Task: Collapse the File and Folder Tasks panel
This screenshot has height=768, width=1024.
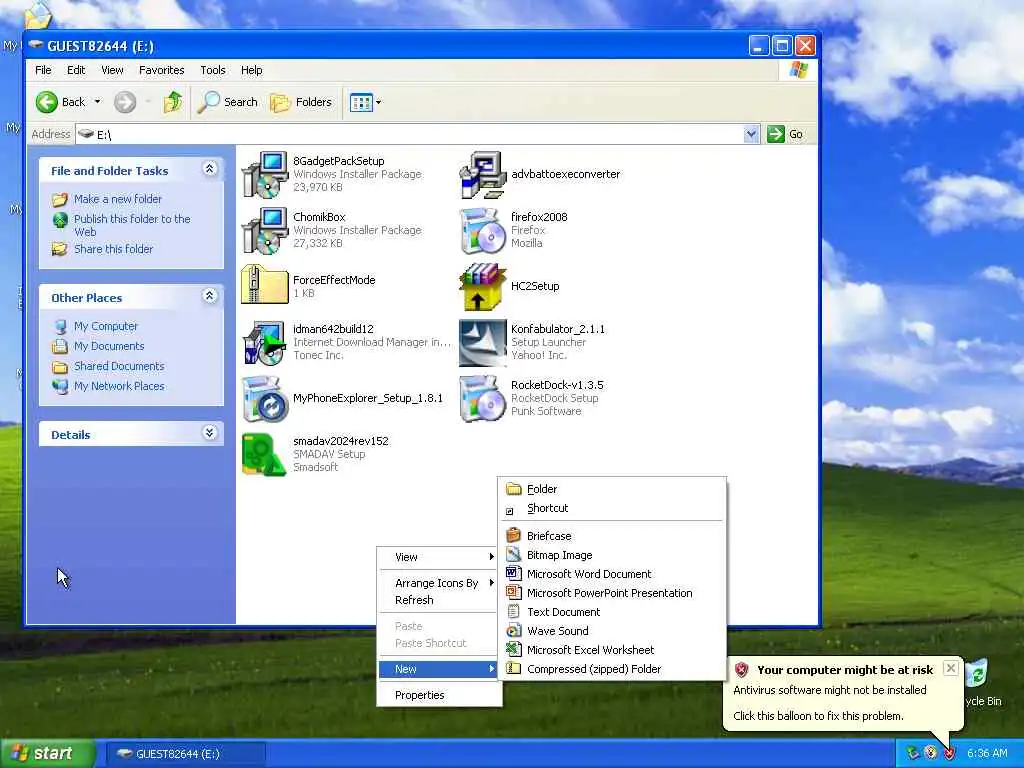Action: tap(210, 169)
